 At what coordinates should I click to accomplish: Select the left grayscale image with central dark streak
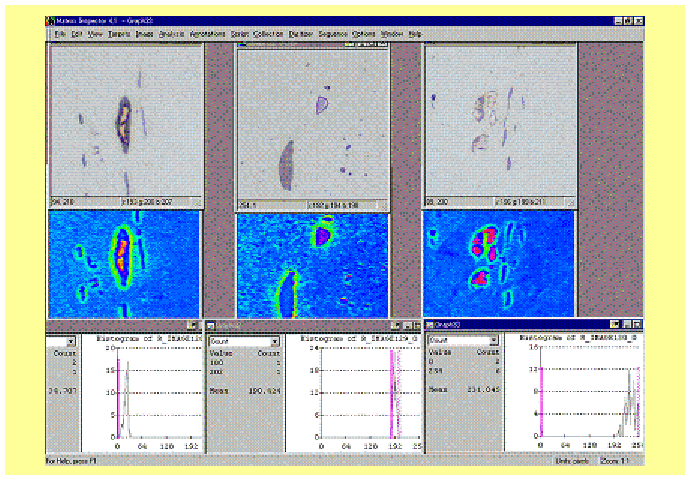126,120
